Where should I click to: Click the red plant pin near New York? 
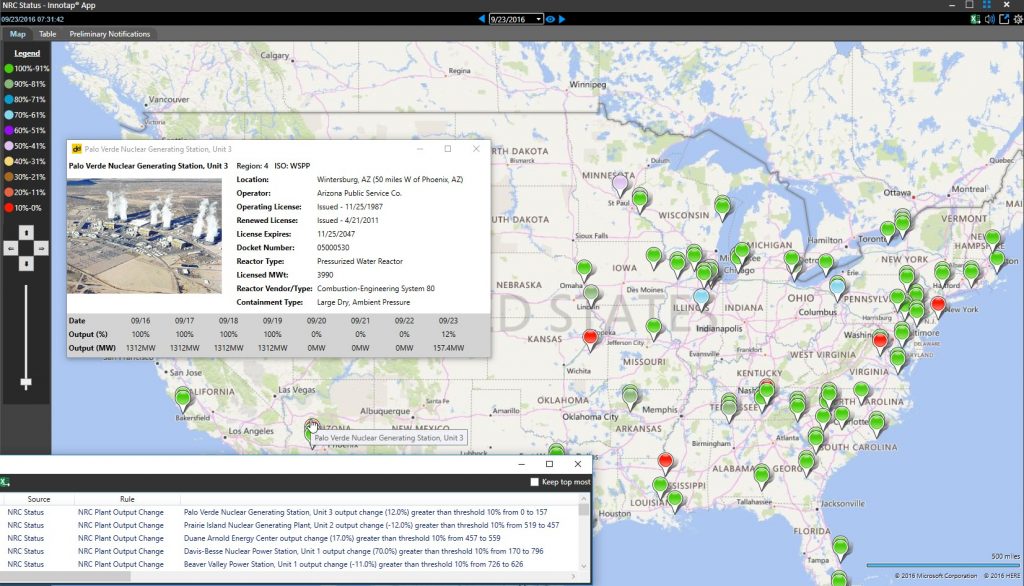(938, 305)
